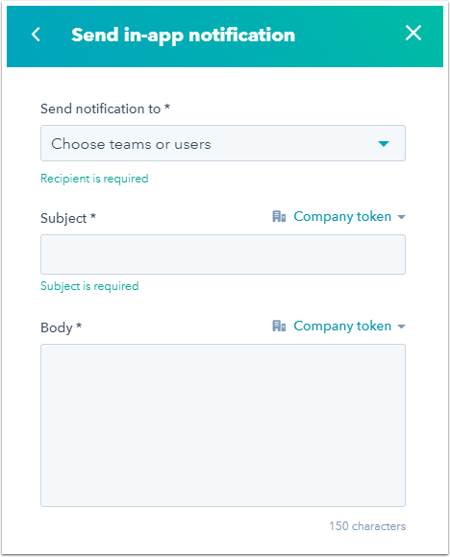Open the Body Company token link
450x557 pixels.
coord(342,326)
